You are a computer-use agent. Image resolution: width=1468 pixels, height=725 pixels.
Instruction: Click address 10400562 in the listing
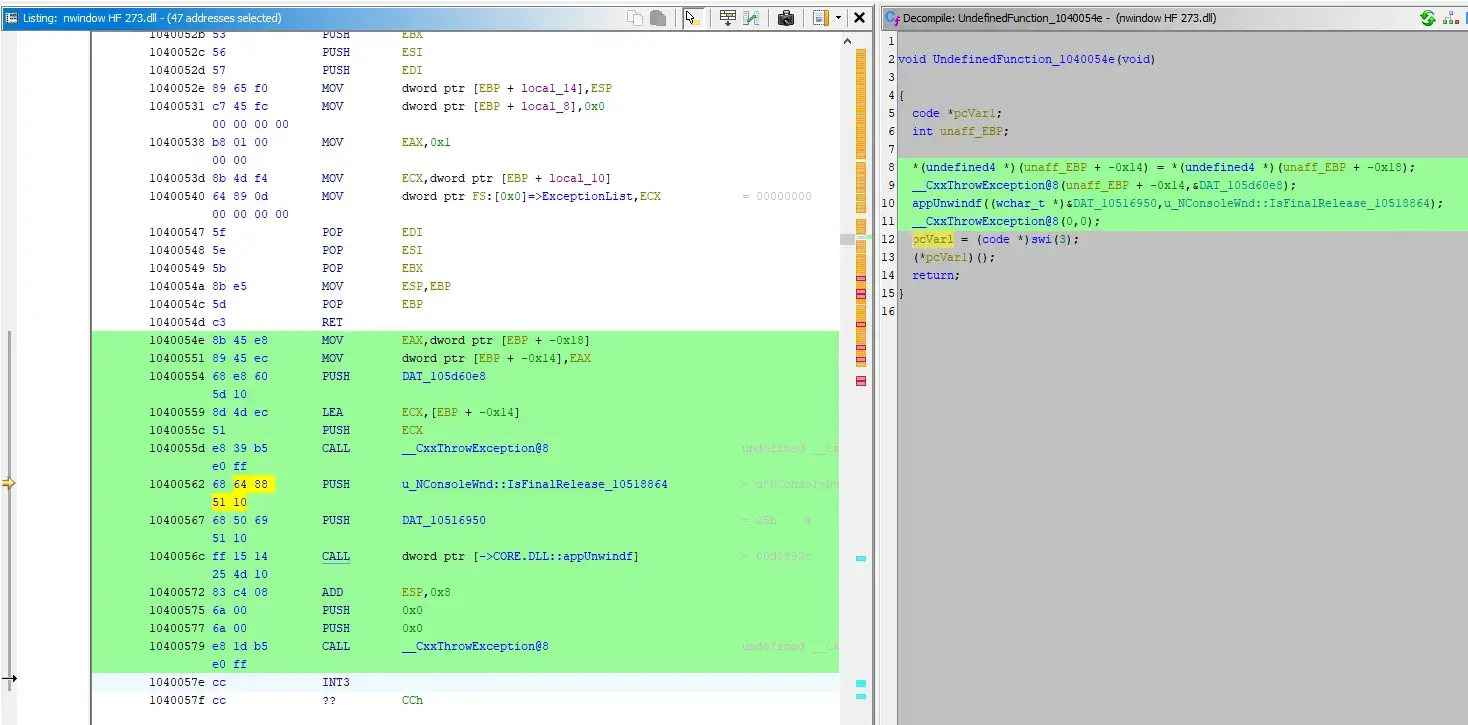tap(176, 484)
